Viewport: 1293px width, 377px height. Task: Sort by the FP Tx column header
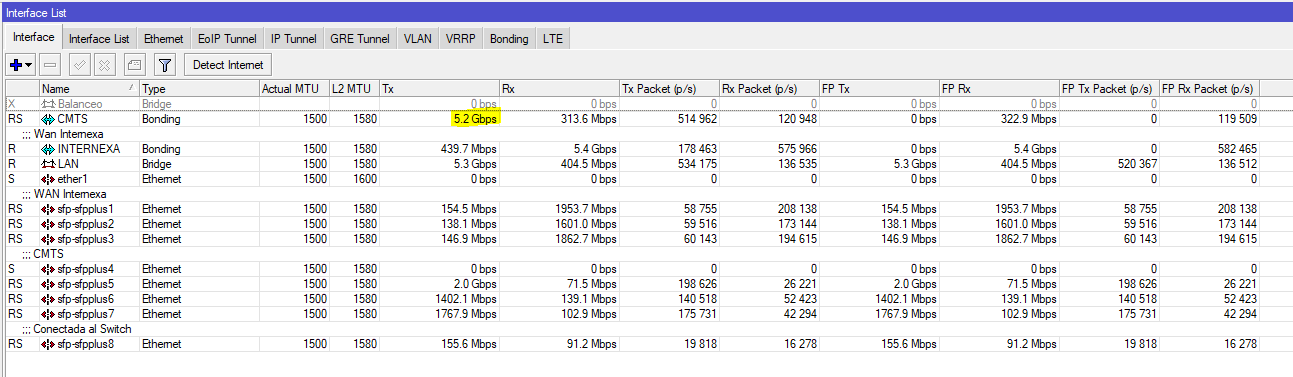pyautogui.click(x=879, y=89)
